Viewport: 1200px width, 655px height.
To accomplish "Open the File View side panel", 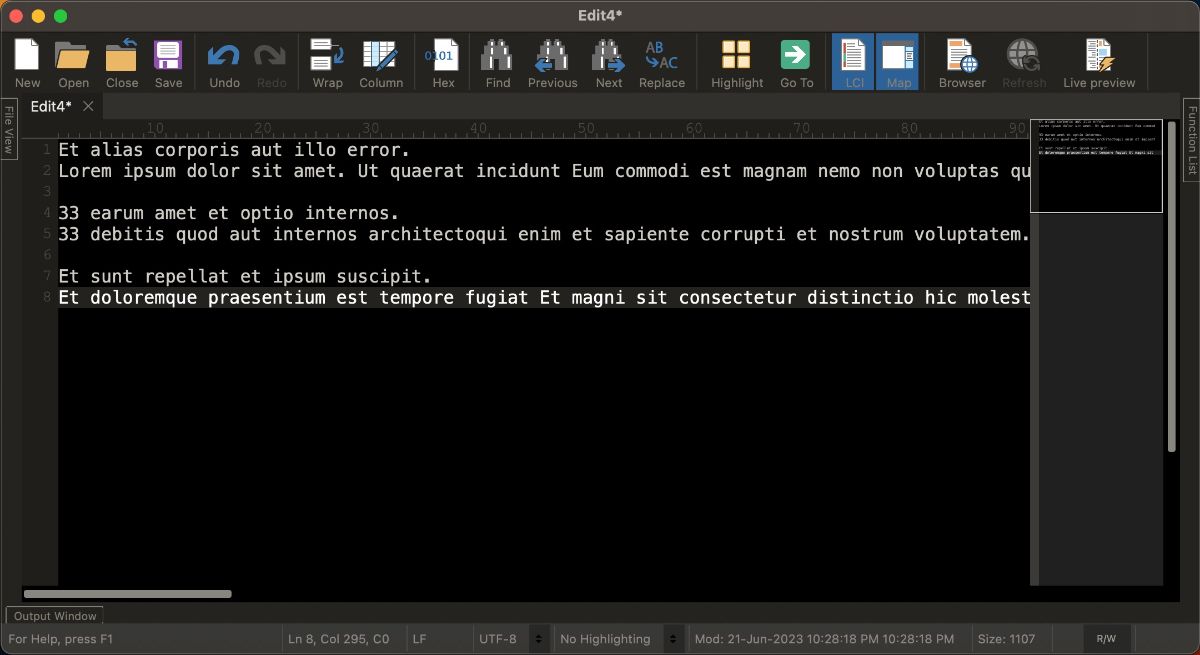I will 8,130.
